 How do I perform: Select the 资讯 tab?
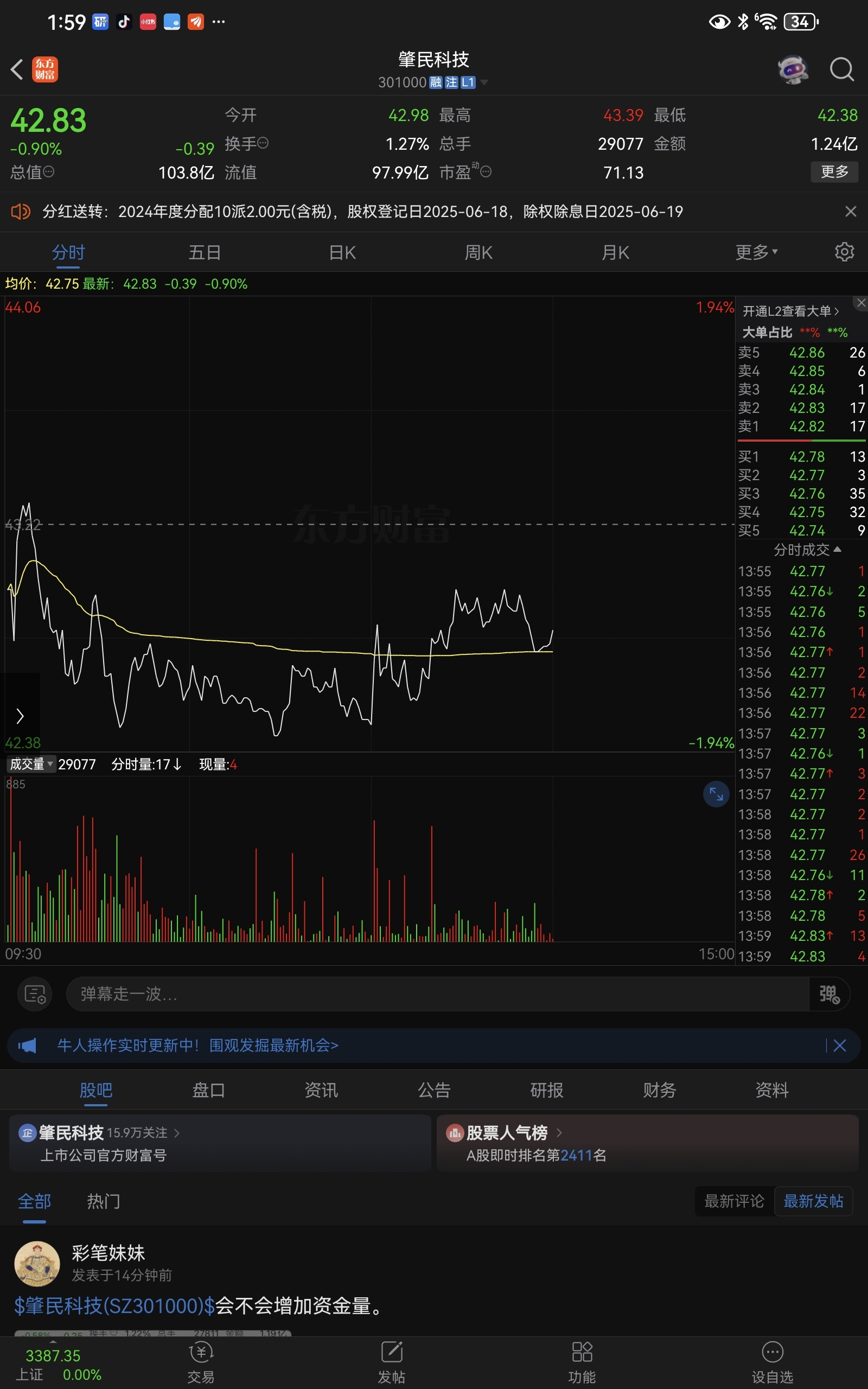pos(321,1090)
